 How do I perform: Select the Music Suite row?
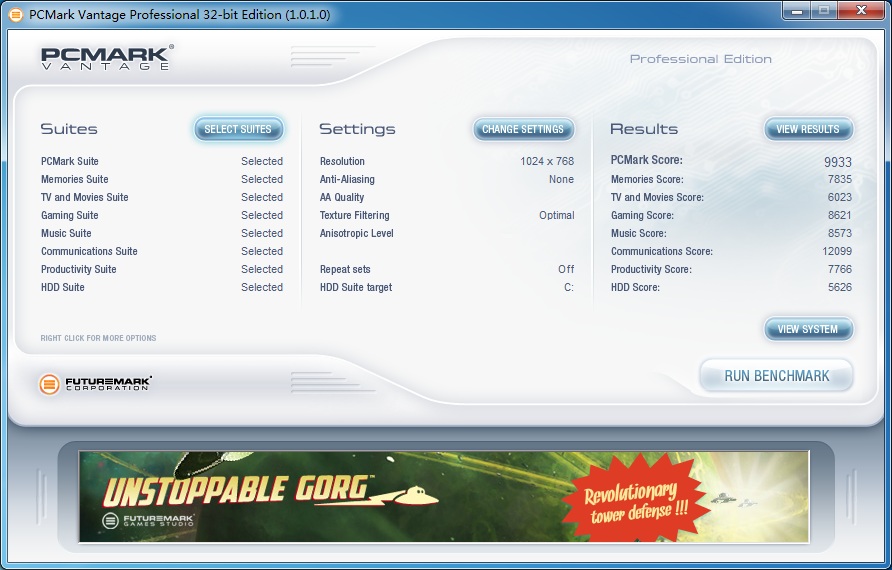coord(162,233)
